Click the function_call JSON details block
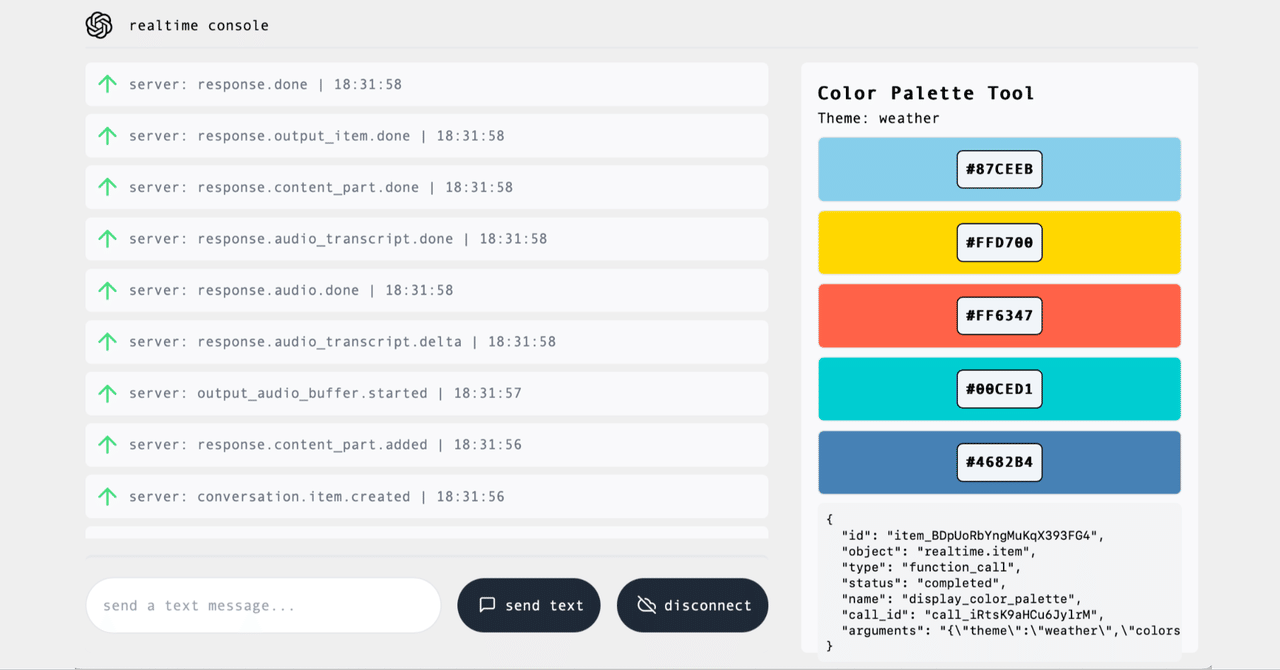This screenshot has height=670, width=1280. tap(999, 583)
